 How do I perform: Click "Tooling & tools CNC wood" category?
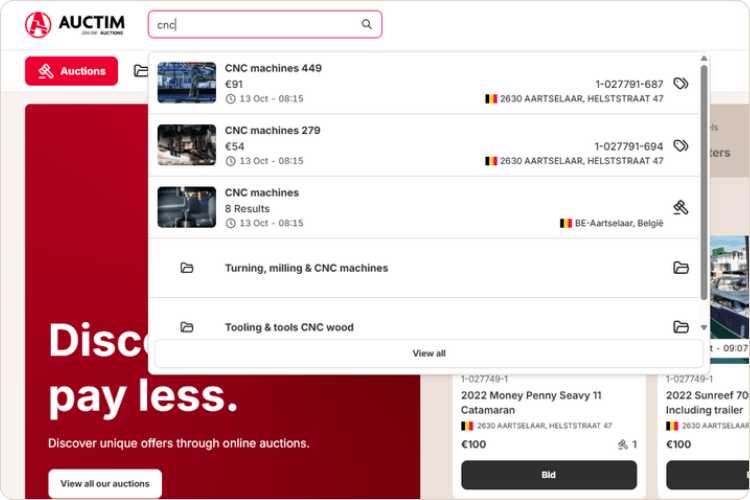(289, 327)
